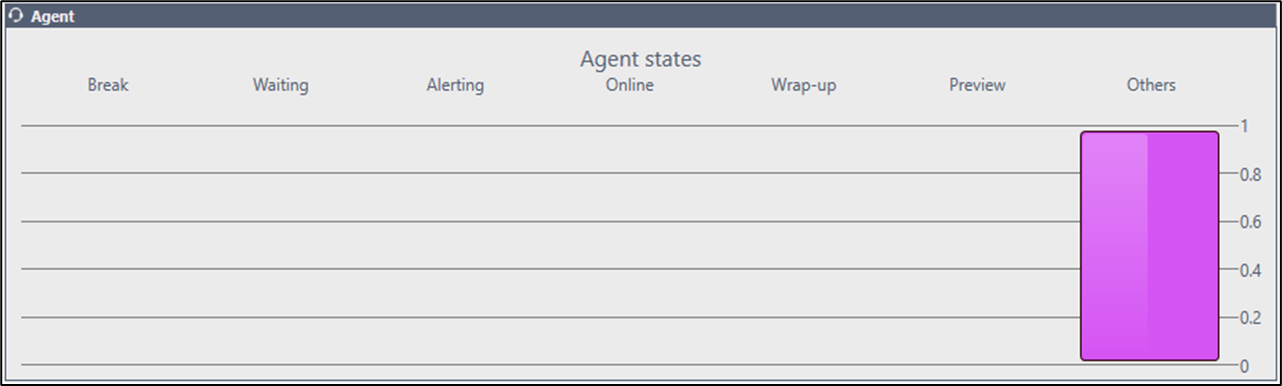Click the Agent panel header bar
The image size is (1282, 386).
641,16
